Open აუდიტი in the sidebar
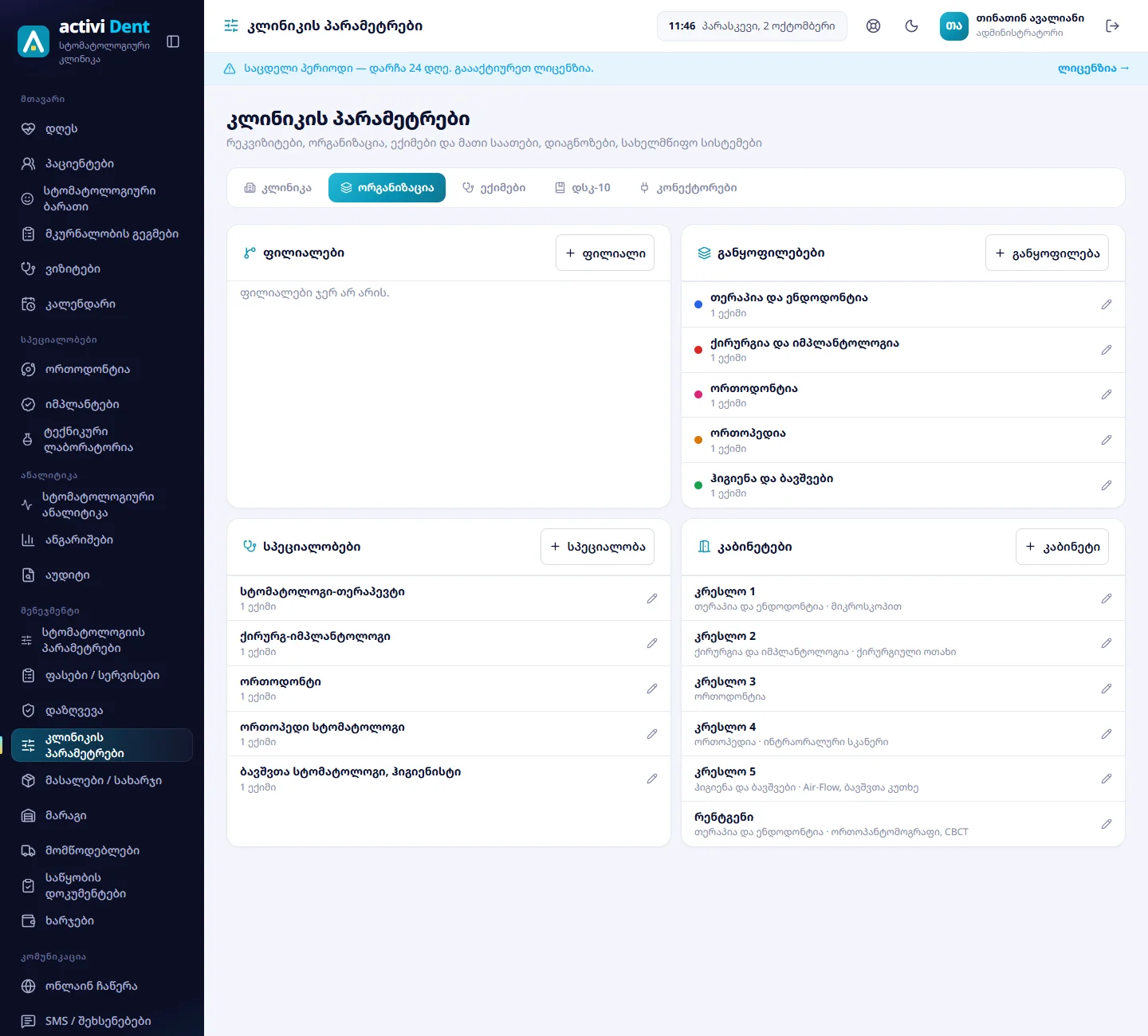This screenshot has height=1036, width=1148. [x=102, y=575]
